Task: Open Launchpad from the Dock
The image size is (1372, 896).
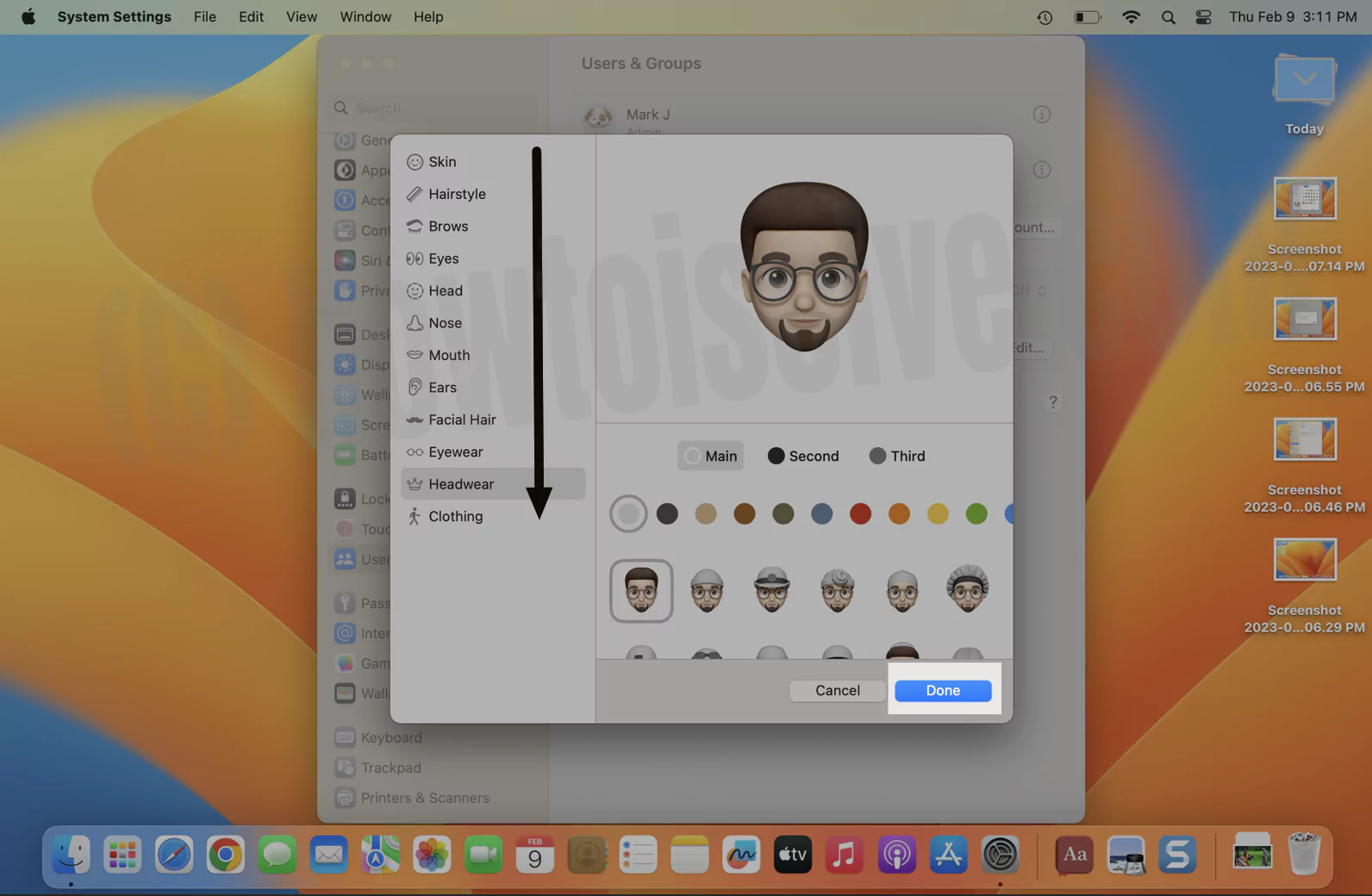Action: tap(122, 856)
